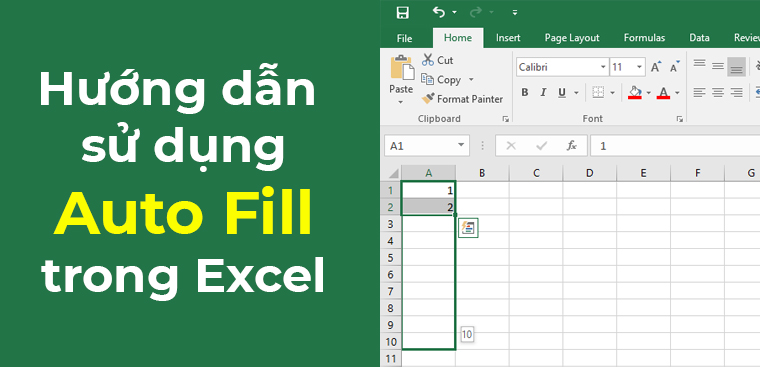Cancel the formula bar entry

(511, 146)
